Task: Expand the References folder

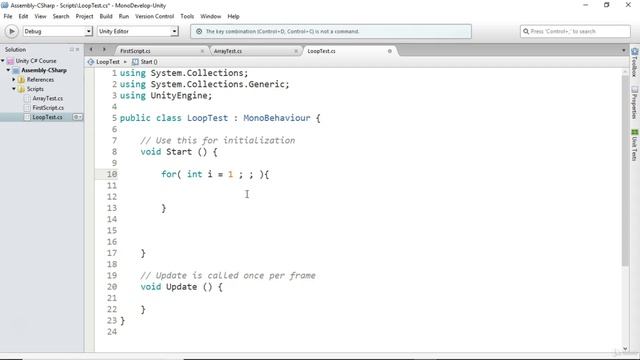Action: coord(14,80)
